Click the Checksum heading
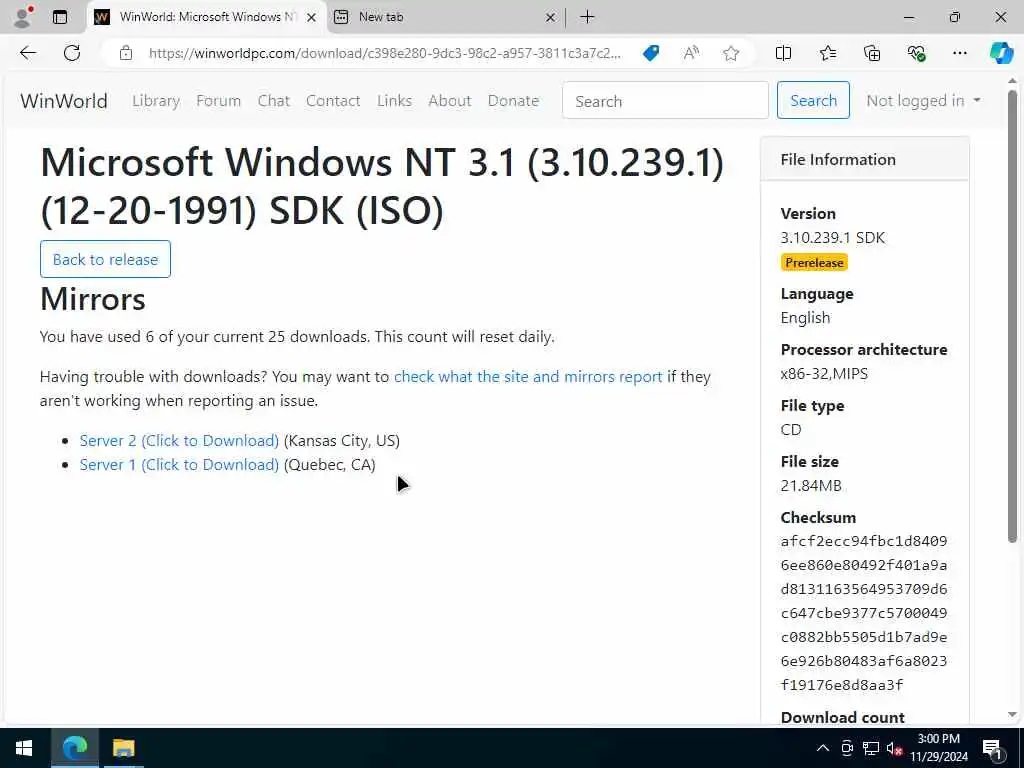 click(818, 517)
